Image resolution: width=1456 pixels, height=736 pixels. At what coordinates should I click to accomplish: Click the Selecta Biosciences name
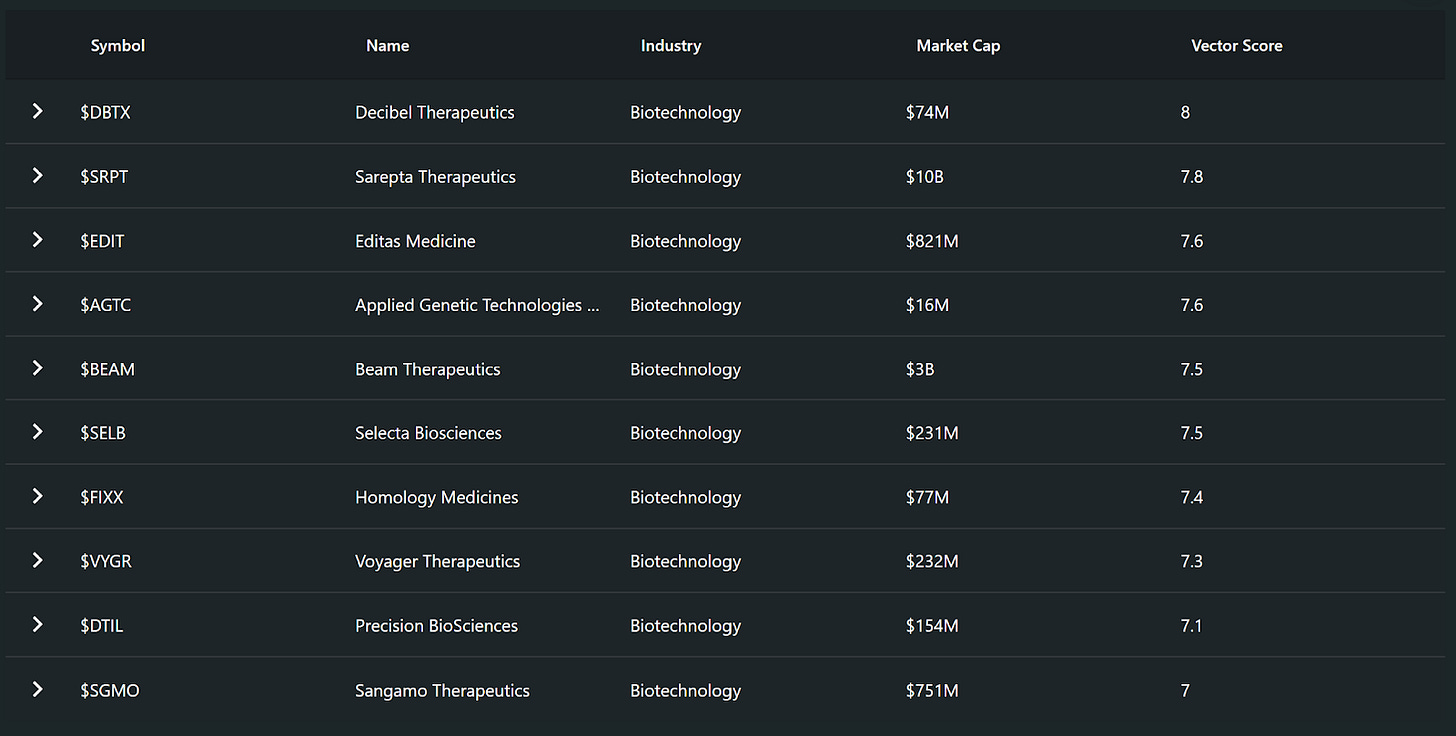[x=428, y=433]
